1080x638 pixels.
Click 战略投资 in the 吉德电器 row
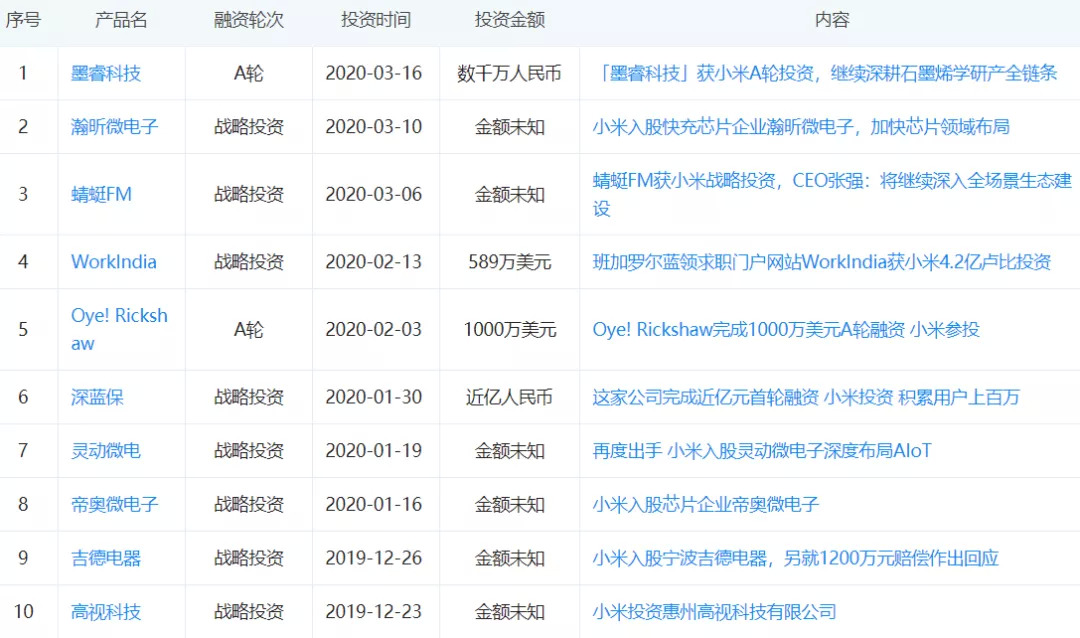click(249, 558)
